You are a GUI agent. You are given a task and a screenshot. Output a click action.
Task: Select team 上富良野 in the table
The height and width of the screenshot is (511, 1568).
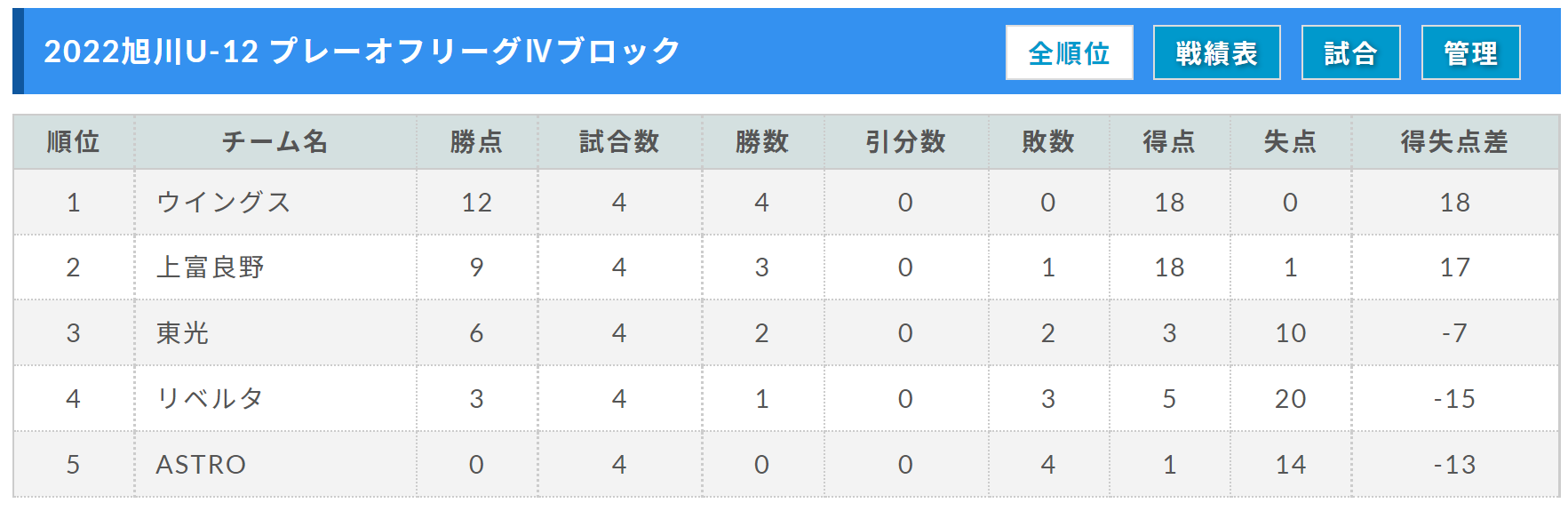(211, 267)
